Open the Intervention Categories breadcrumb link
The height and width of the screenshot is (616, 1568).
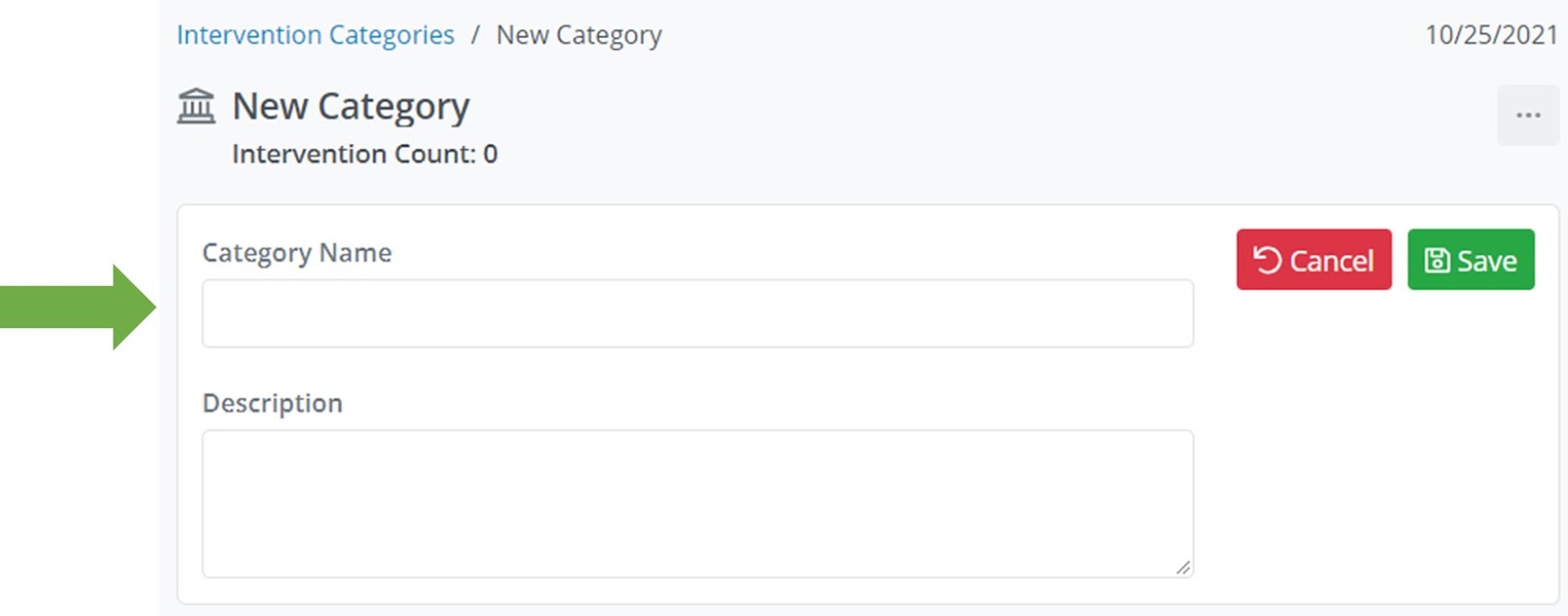[x=315, y=35]
